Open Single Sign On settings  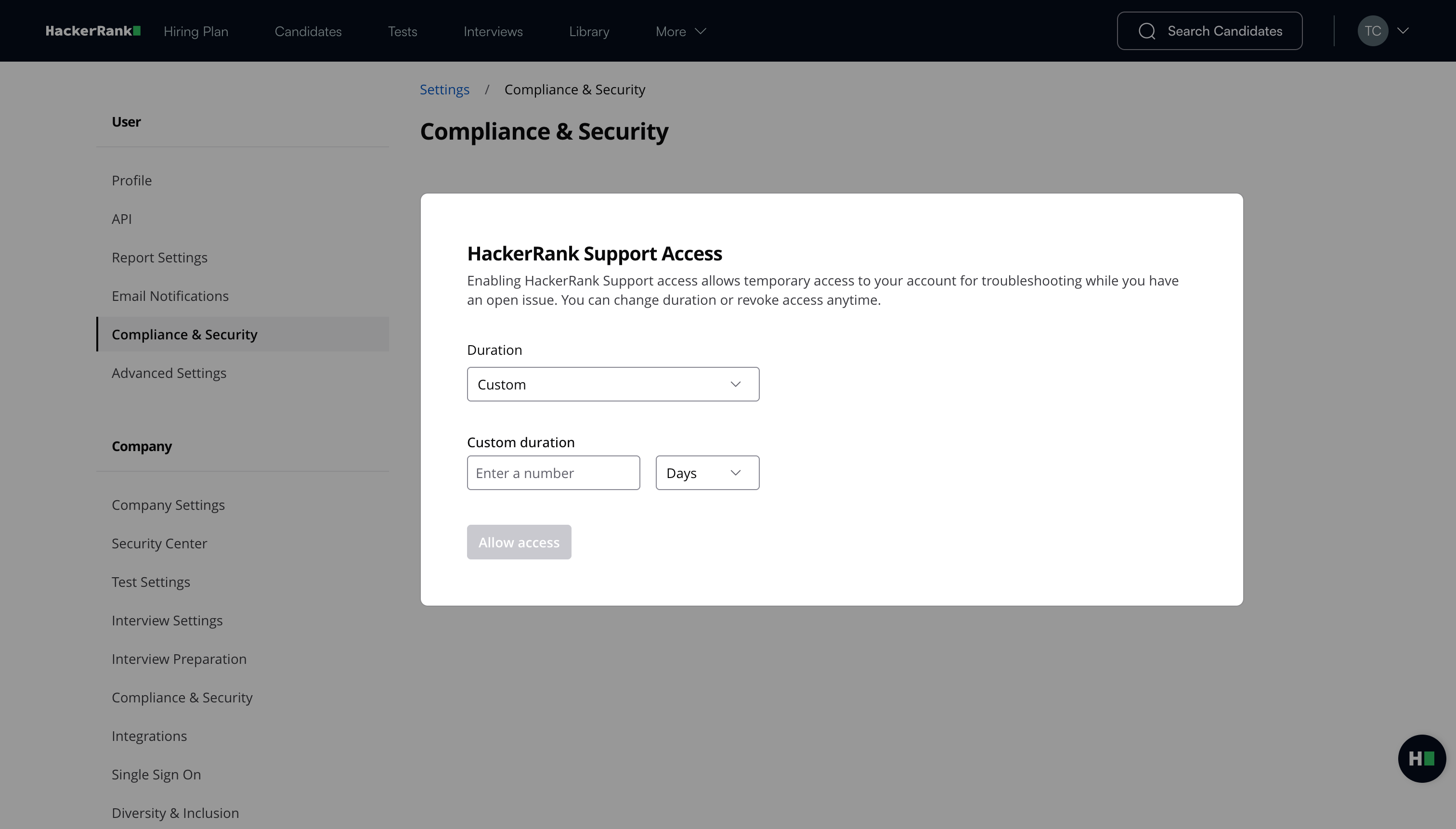click(156, 774)
